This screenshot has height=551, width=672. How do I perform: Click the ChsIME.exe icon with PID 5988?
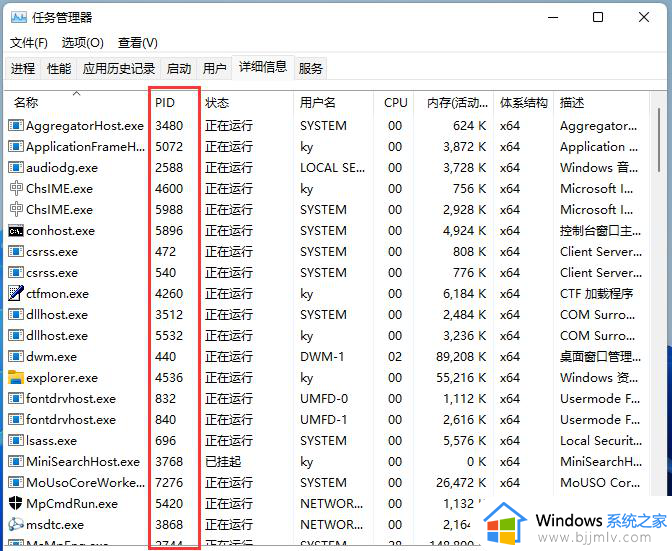[x=16, y=210]
